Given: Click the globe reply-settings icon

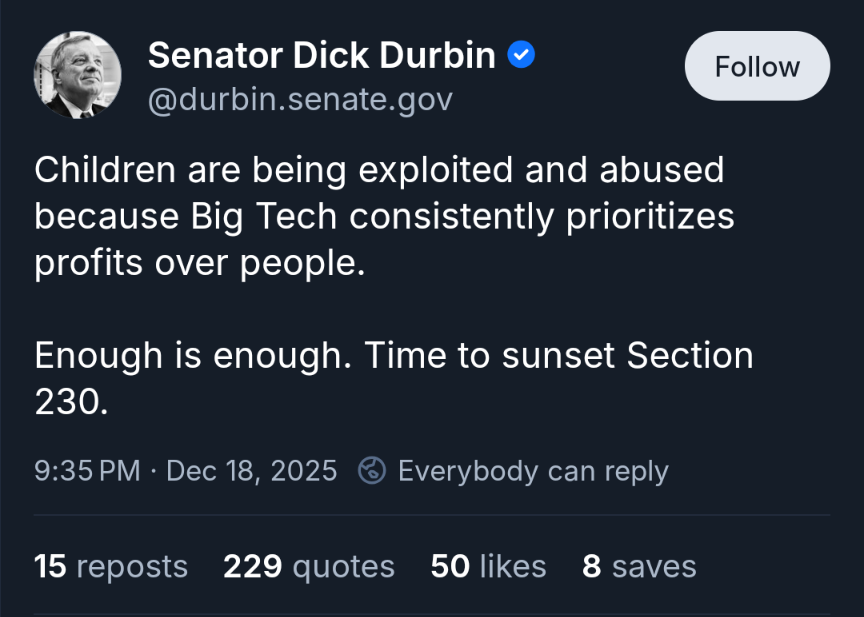Looking at the screenshot, I should (x=372, y=470).
